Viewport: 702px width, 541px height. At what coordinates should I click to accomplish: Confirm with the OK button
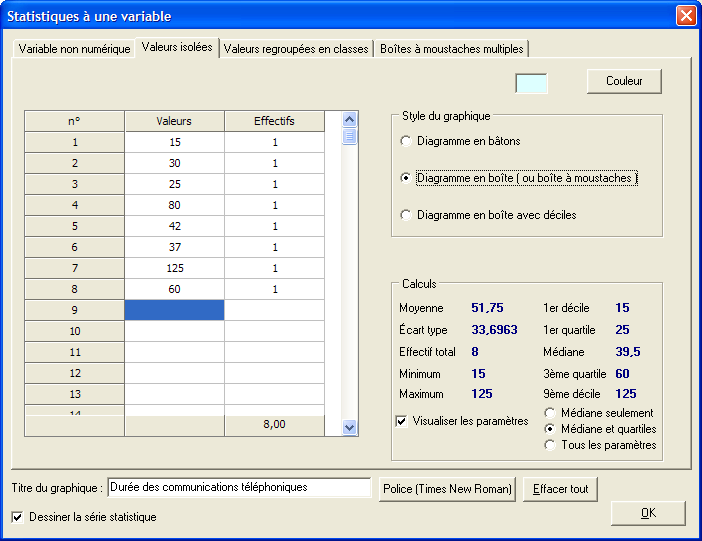click(648, 513)
